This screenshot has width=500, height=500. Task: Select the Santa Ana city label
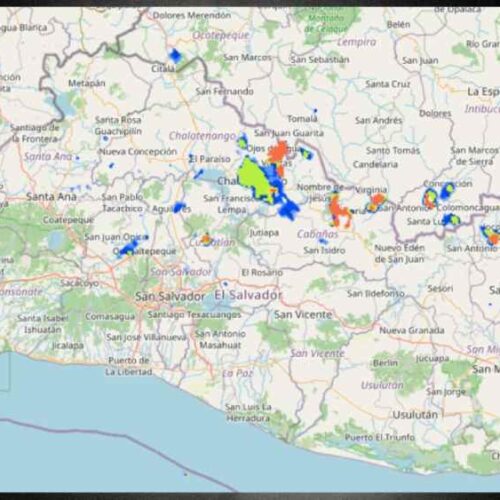[51, 197]
